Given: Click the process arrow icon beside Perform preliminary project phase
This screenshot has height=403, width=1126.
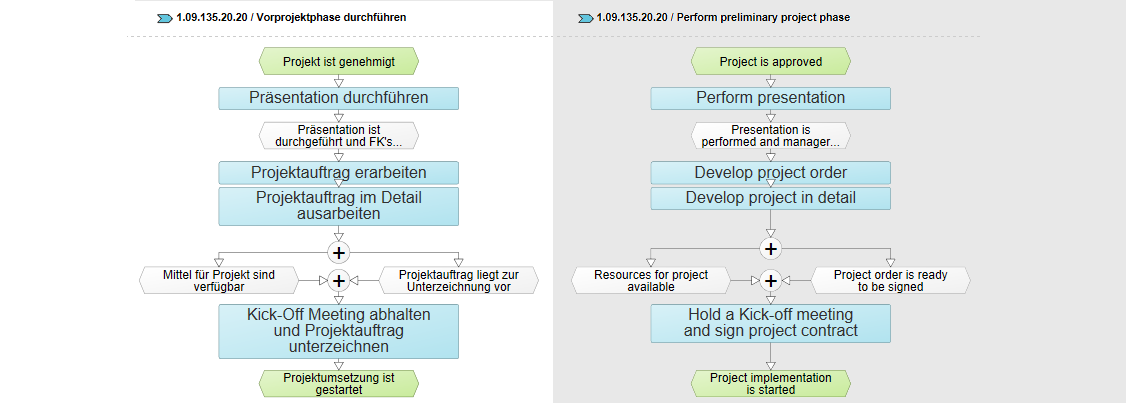Looking at the screenshot, I should click(x=585, y=18).
